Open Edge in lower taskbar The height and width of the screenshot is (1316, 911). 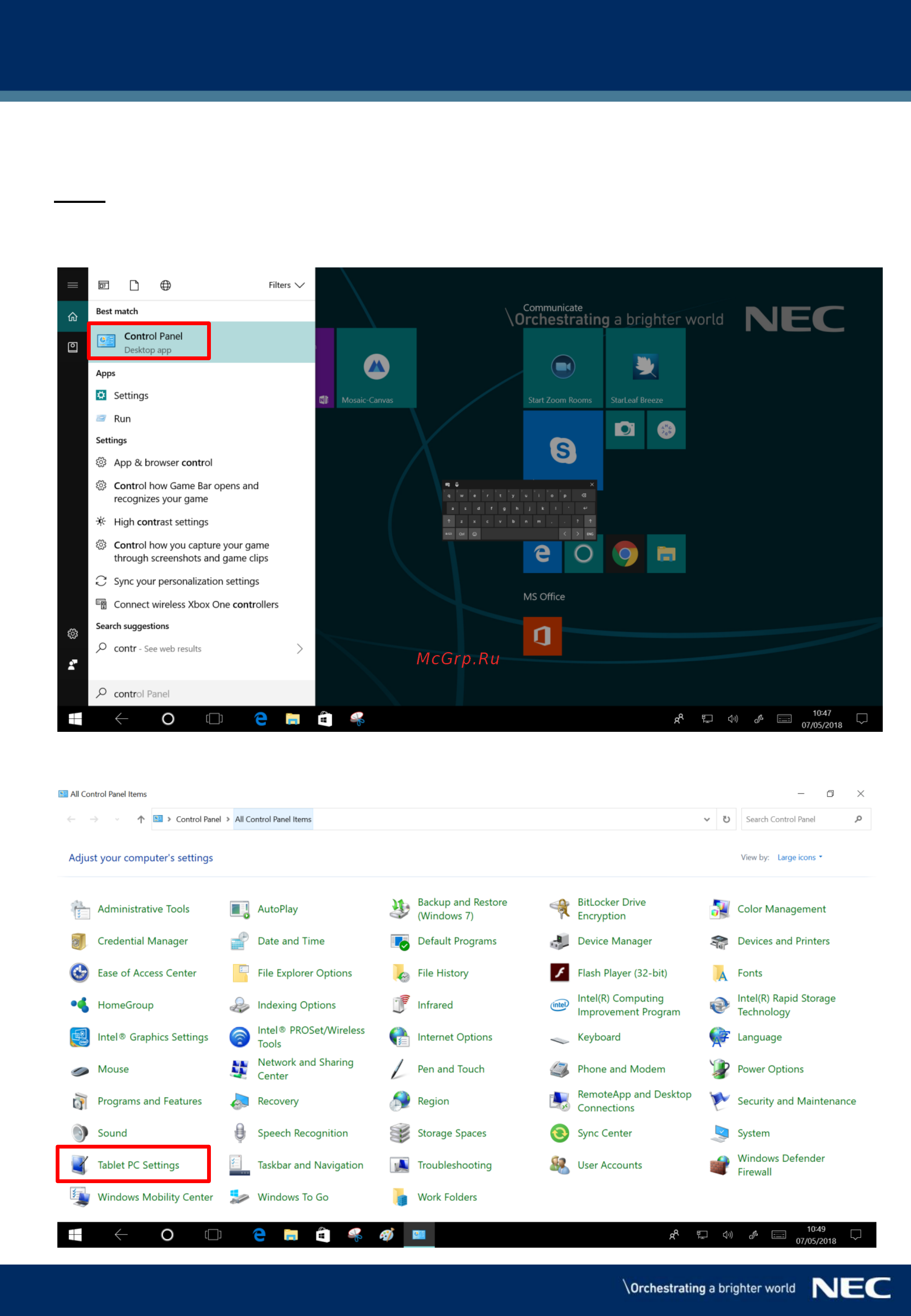tap(259, 1235)
